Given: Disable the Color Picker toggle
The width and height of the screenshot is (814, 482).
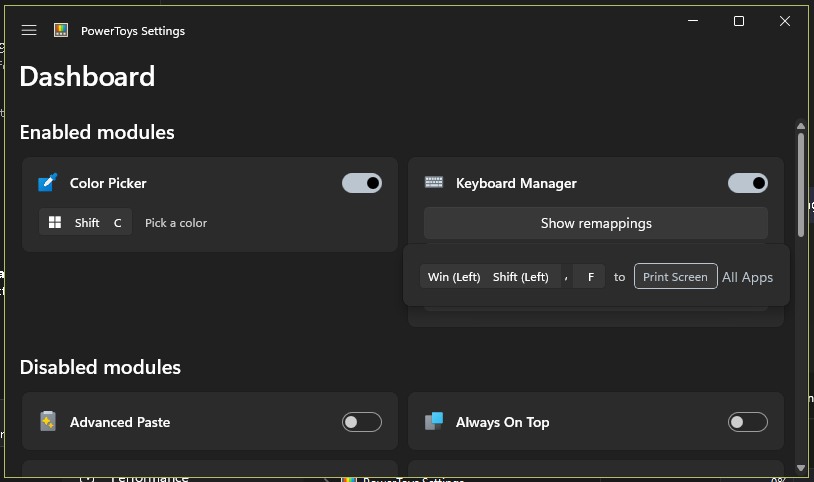Looking at the screenshot, I should pyautogui.click(x=362, y=183).
